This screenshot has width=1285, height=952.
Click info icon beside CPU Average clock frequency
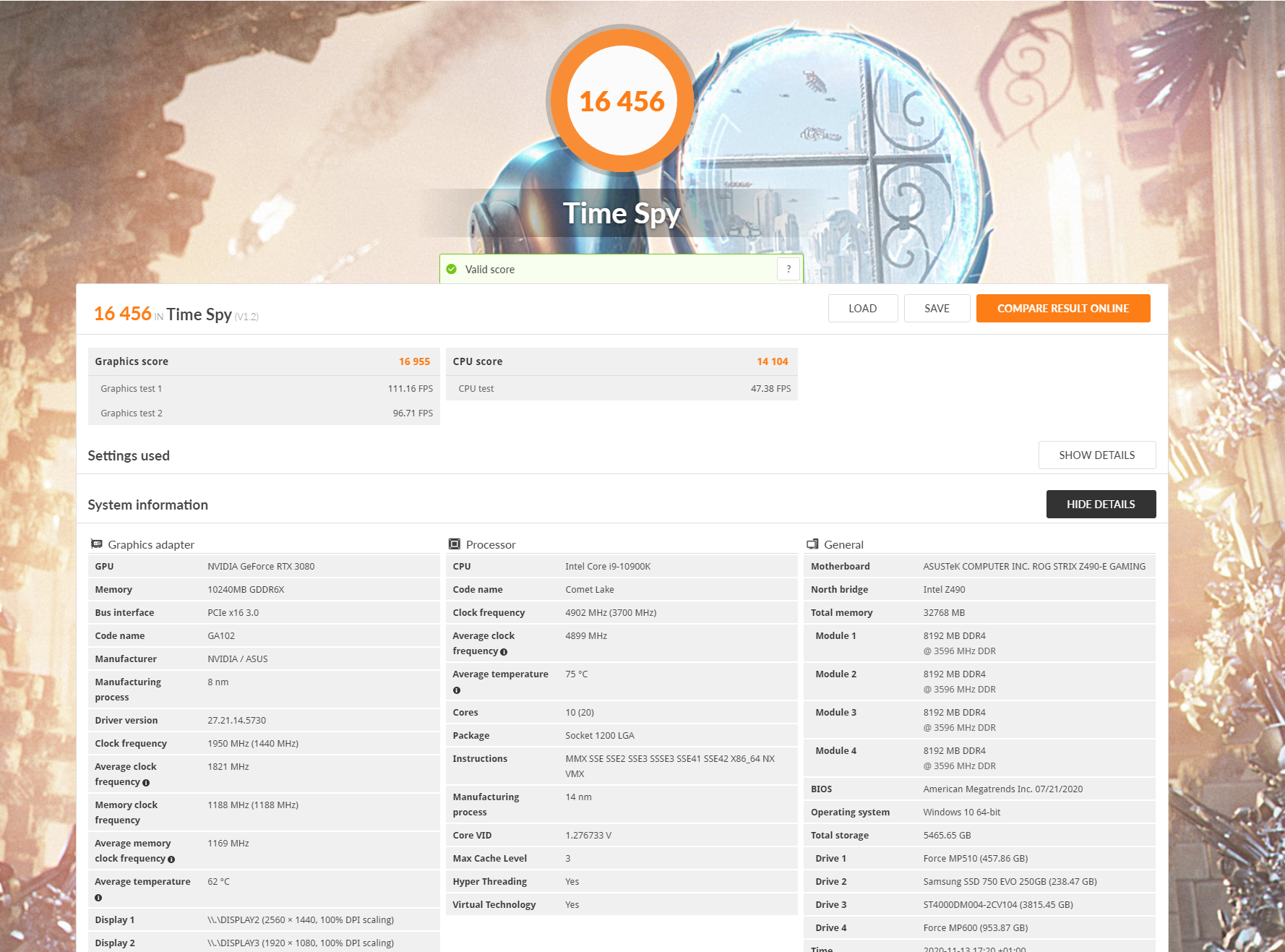pyautogui.click(x=504, y=652)
